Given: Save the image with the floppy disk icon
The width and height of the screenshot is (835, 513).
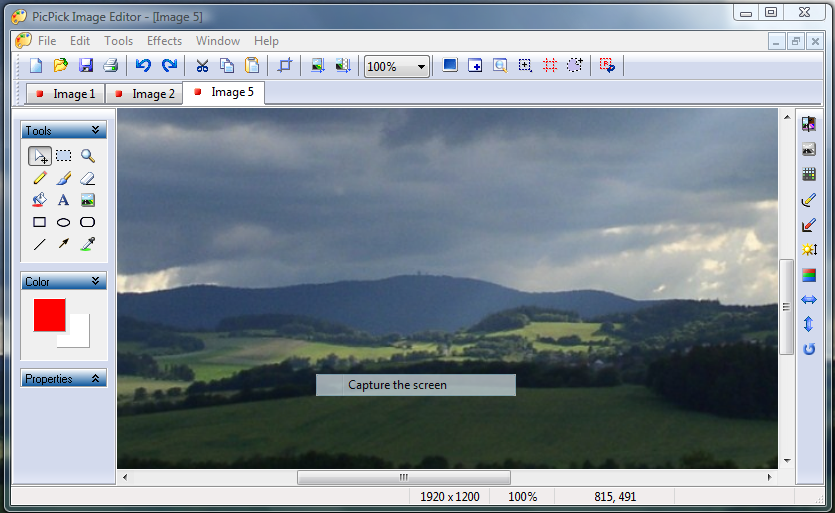Looking at the screenshot, I should coord(86,66).
